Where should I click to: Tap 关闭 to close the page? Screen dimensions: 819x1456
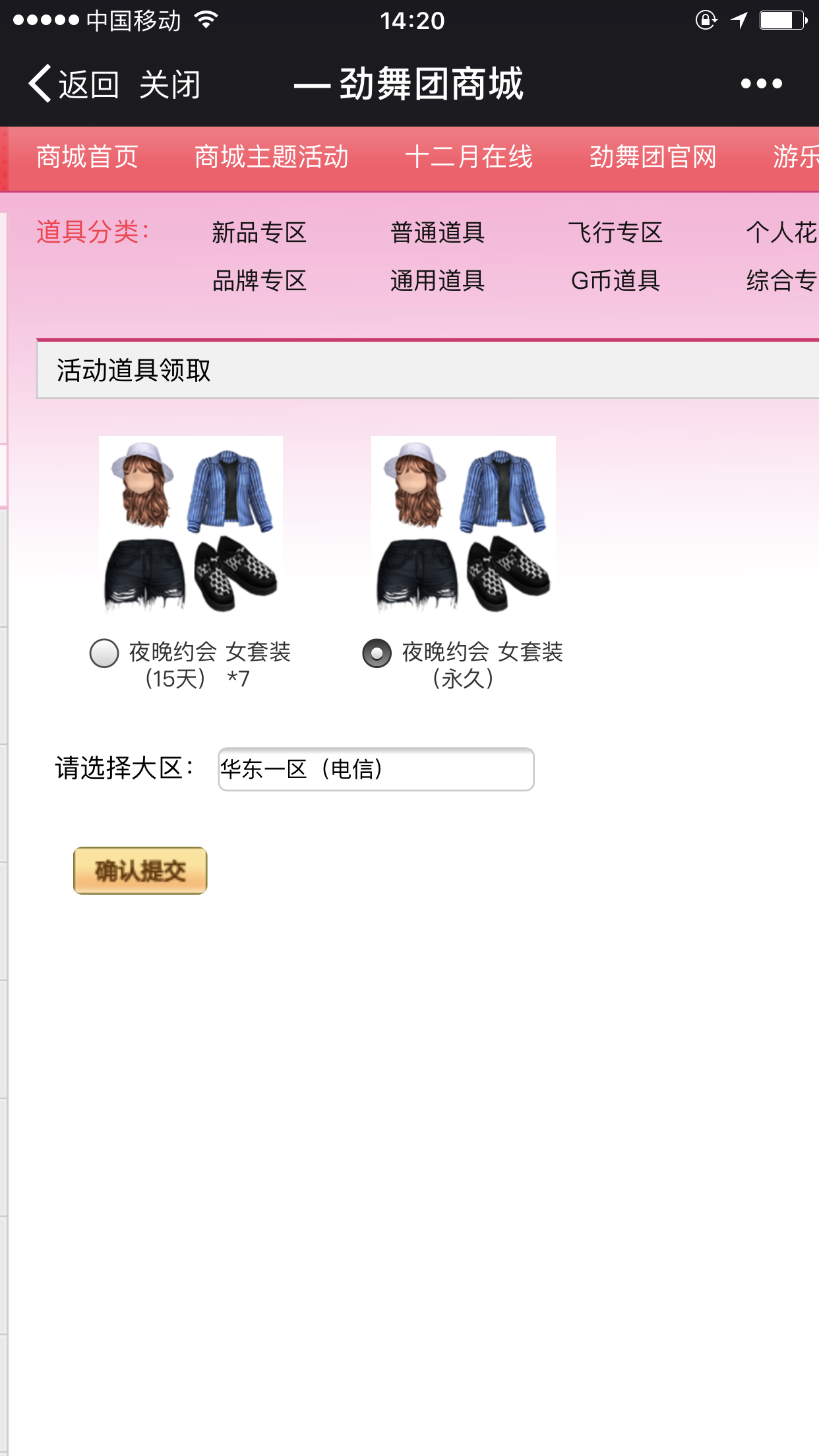pos(170,85)
